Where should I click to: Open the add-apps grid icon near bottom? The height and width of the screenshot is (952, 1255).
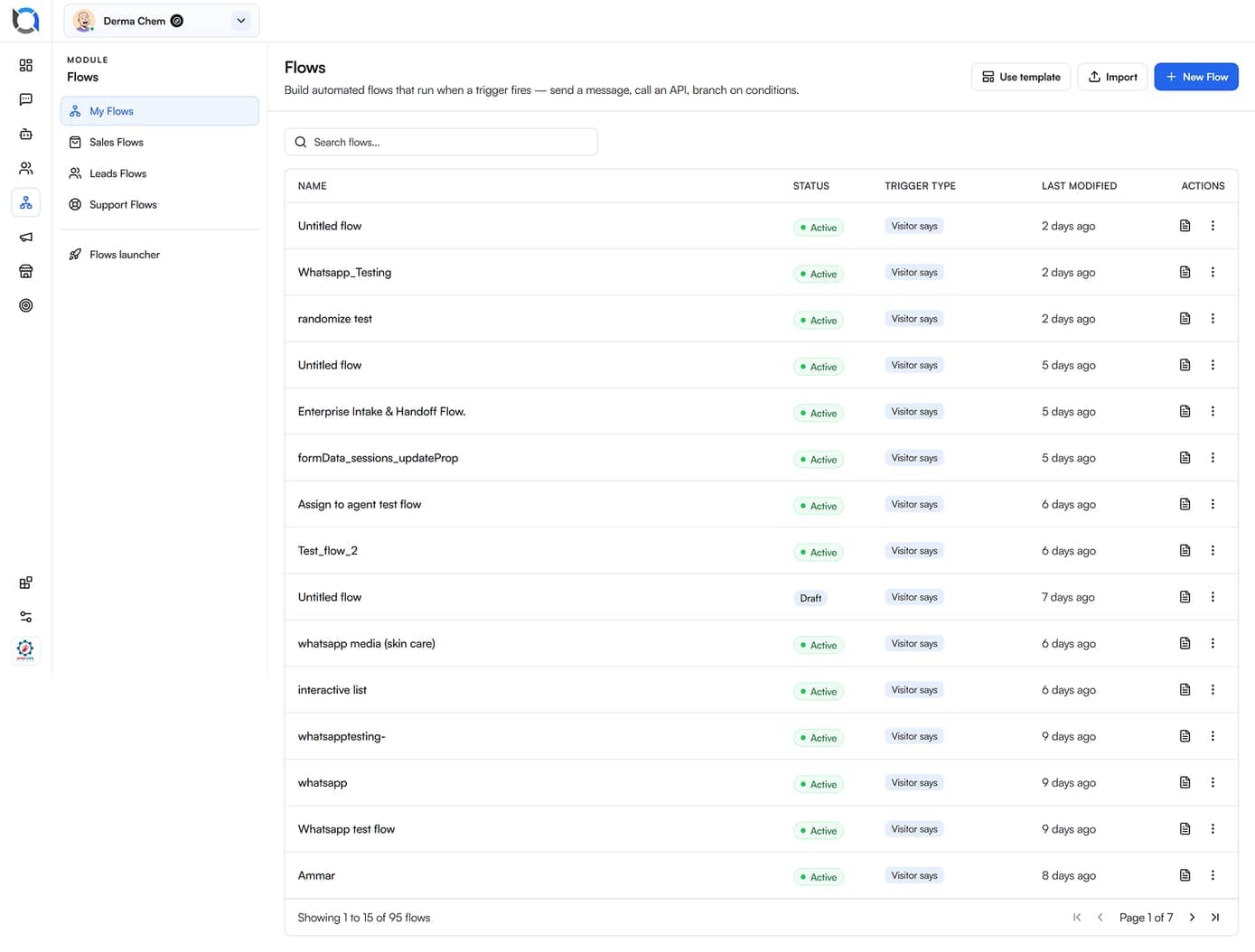(25, 583)
